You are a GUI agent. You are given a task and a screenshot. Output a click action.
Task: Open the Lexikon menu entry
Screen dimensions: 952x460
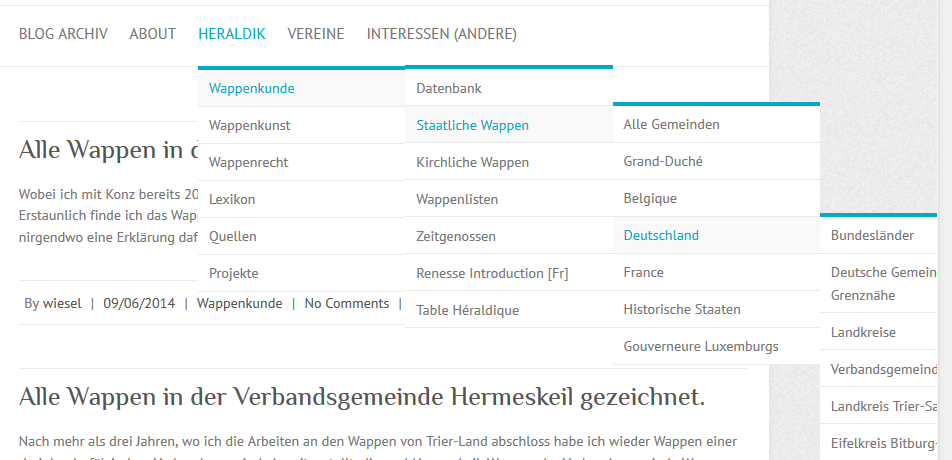(x=232, y=199)
